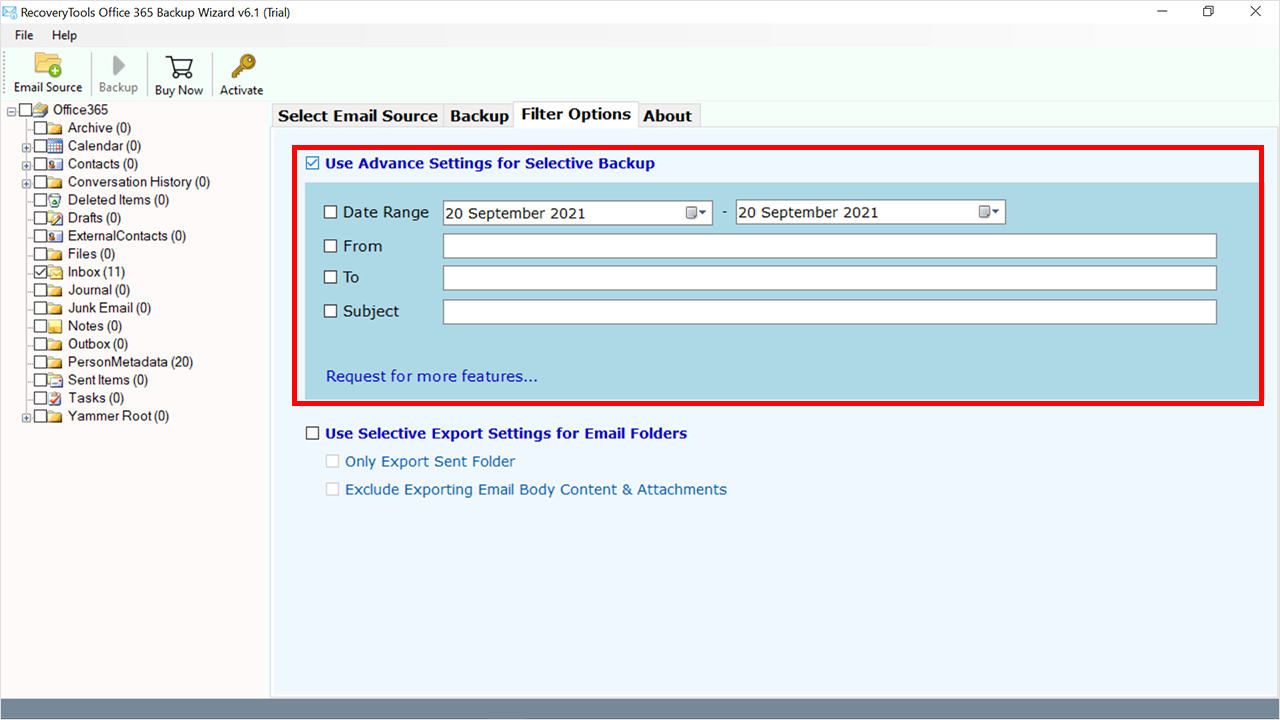
Task: Select the Sent Items folder icon
Action: click(x=56, y=380)
